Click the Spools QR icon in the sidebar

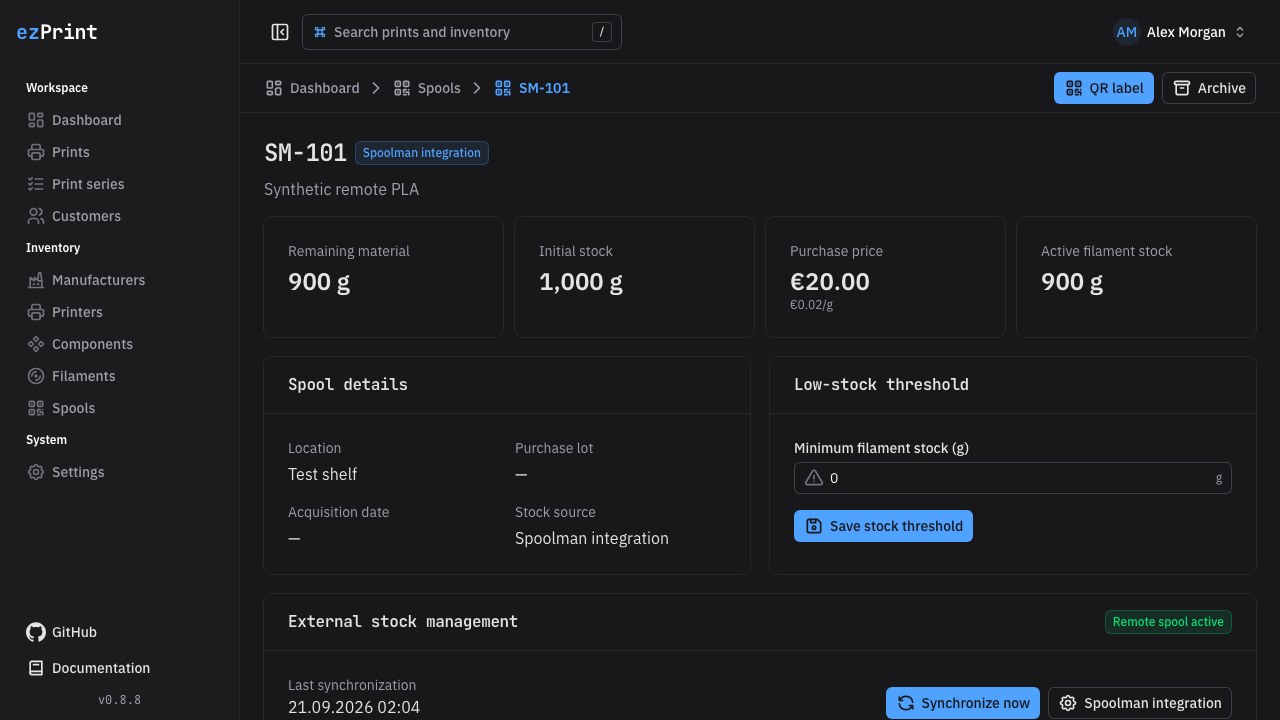tap(36, 408)
